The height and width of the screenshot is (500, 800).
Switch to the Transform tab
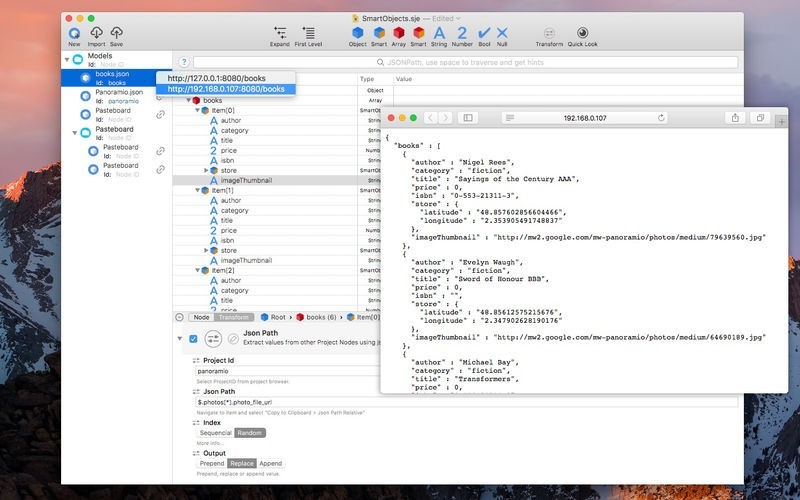coord(233,317)
